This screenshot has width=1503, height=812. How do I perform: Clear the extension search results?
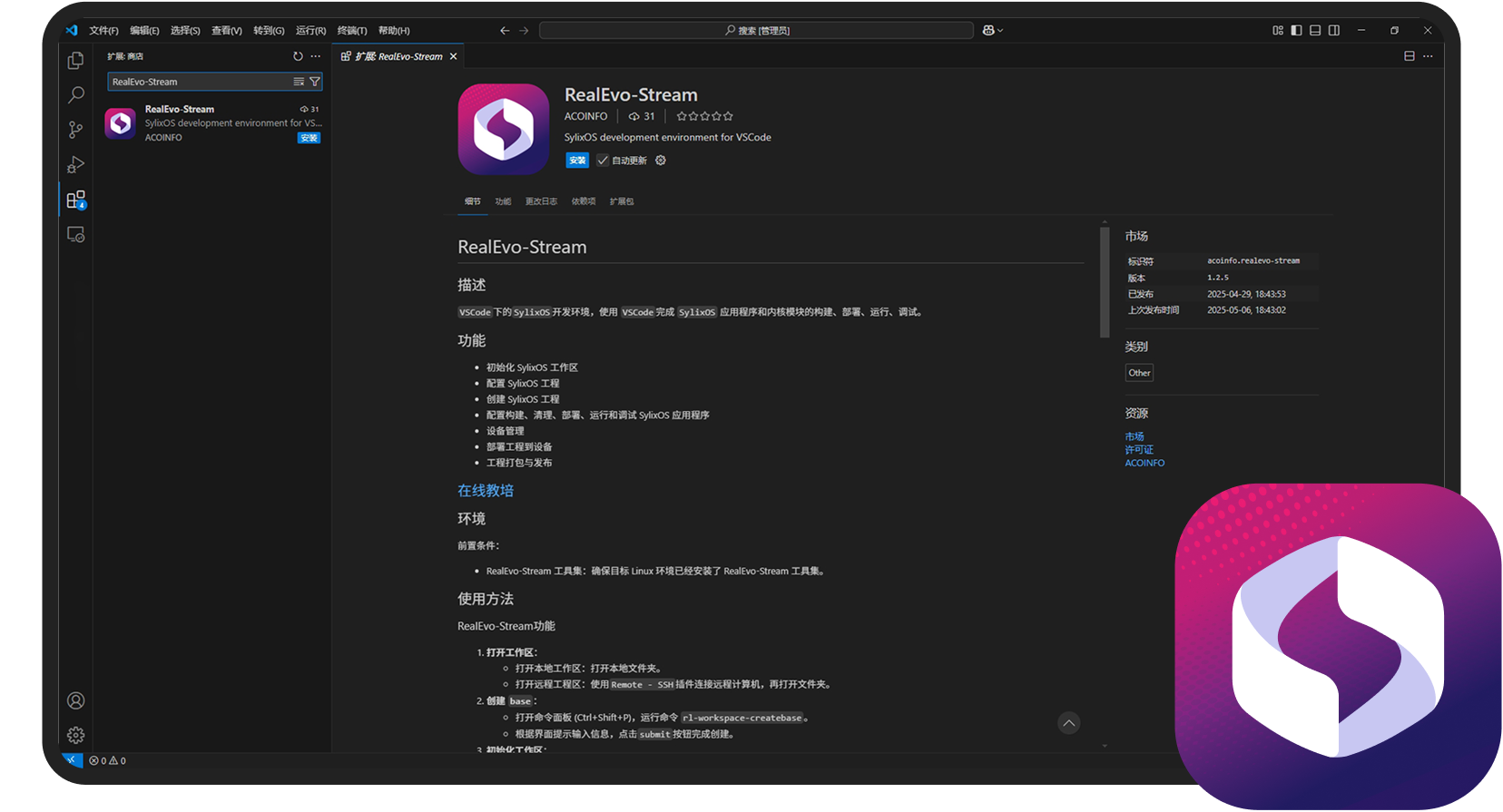(299, 82)
